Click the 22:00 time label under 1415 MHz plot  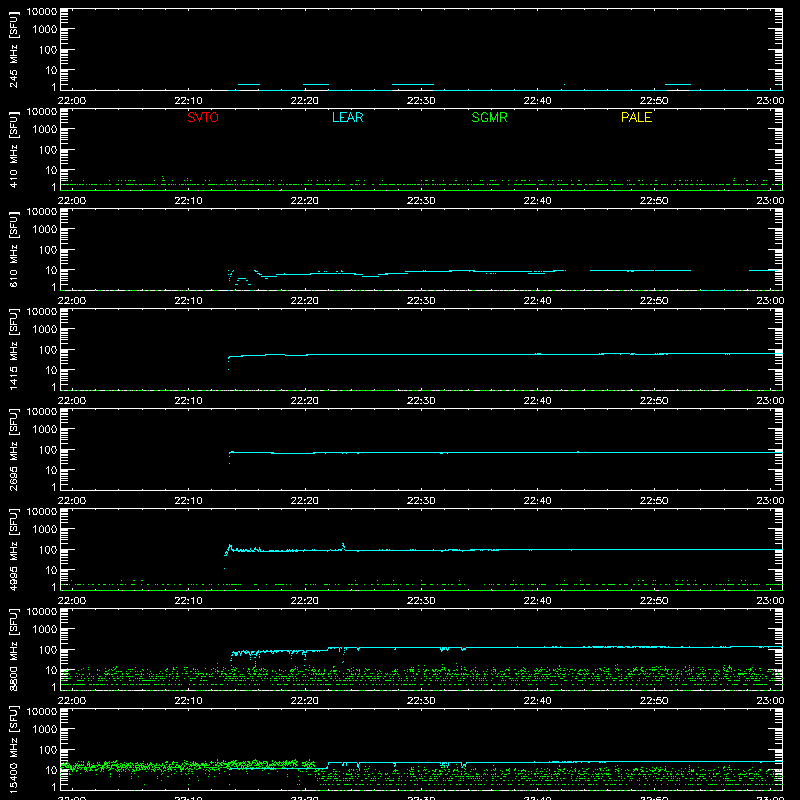click(71, 401)
